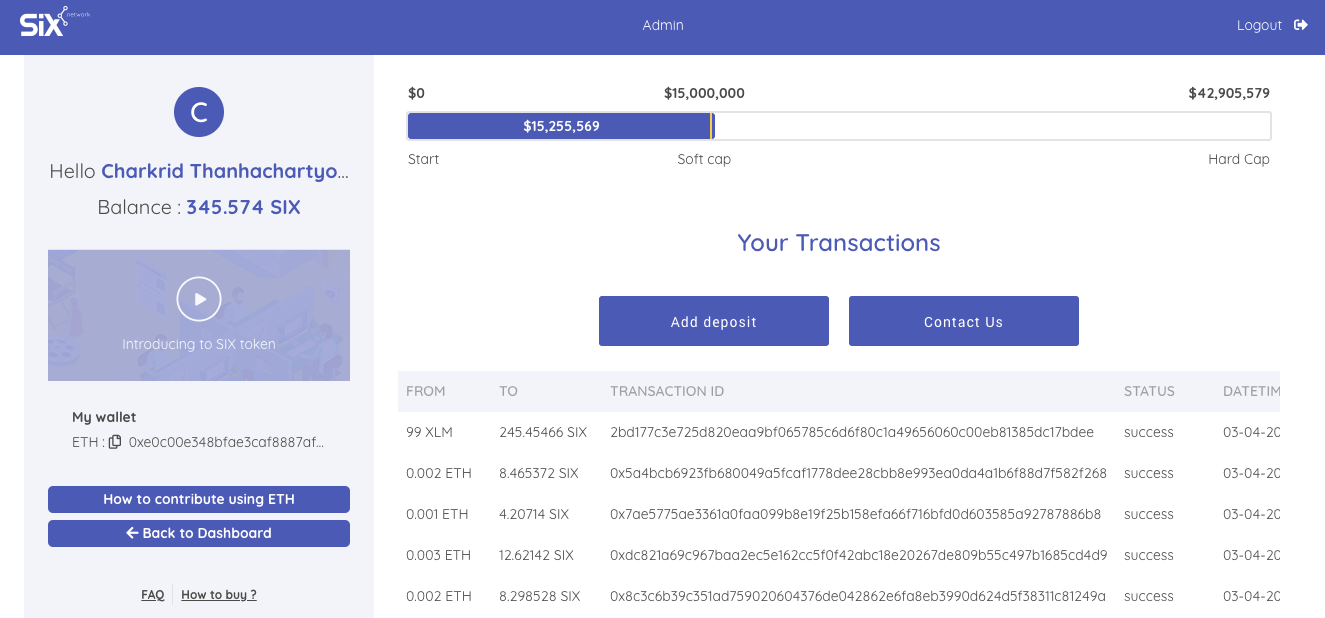Open the Admin menu item
The width and height of the screenshot is (1325, 618).
pyautogui.click(x=663, y=25)
